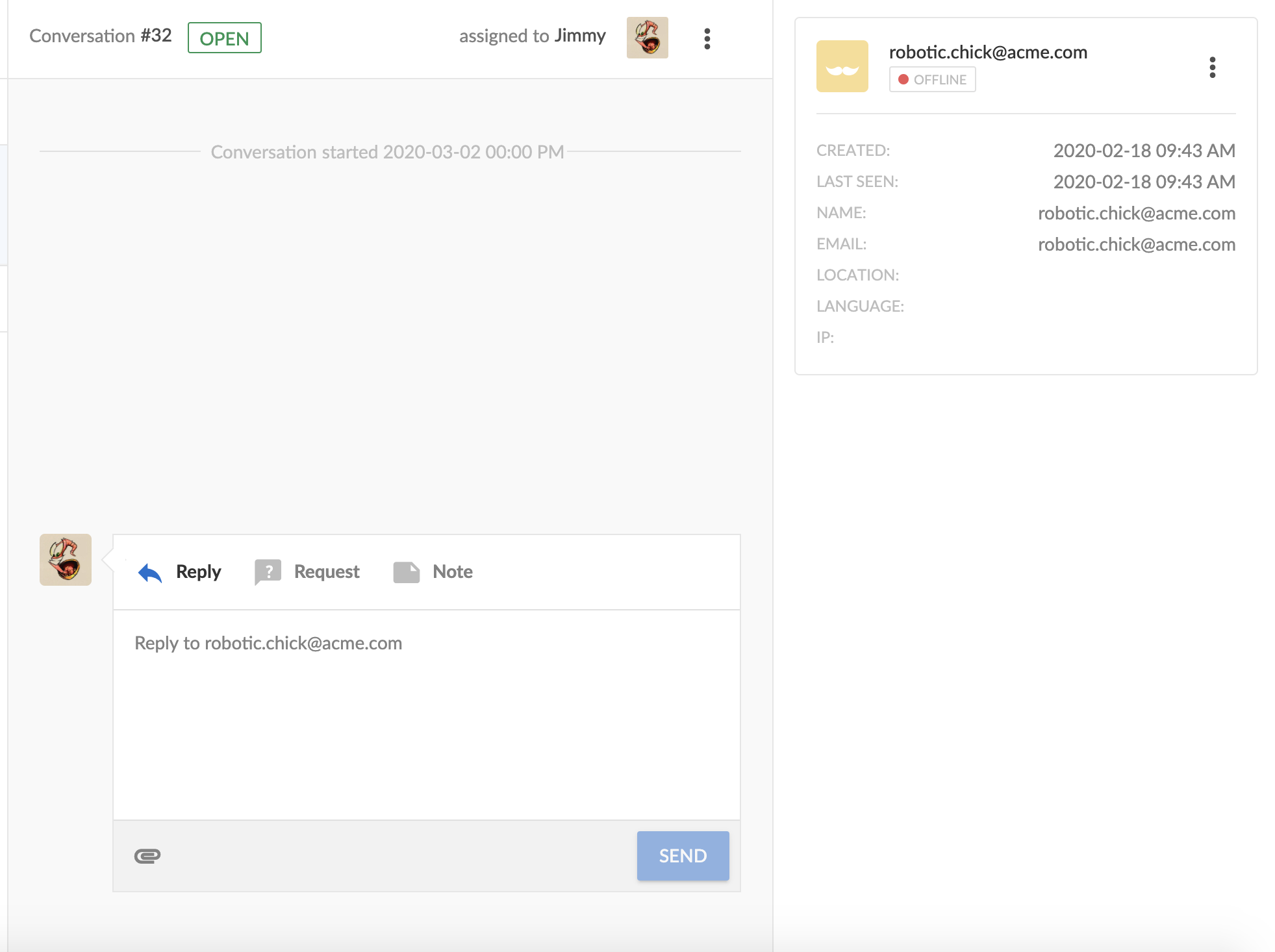Click the Request question-mark icon
This screenshot has height=952, width=1275.
[268, 572]
